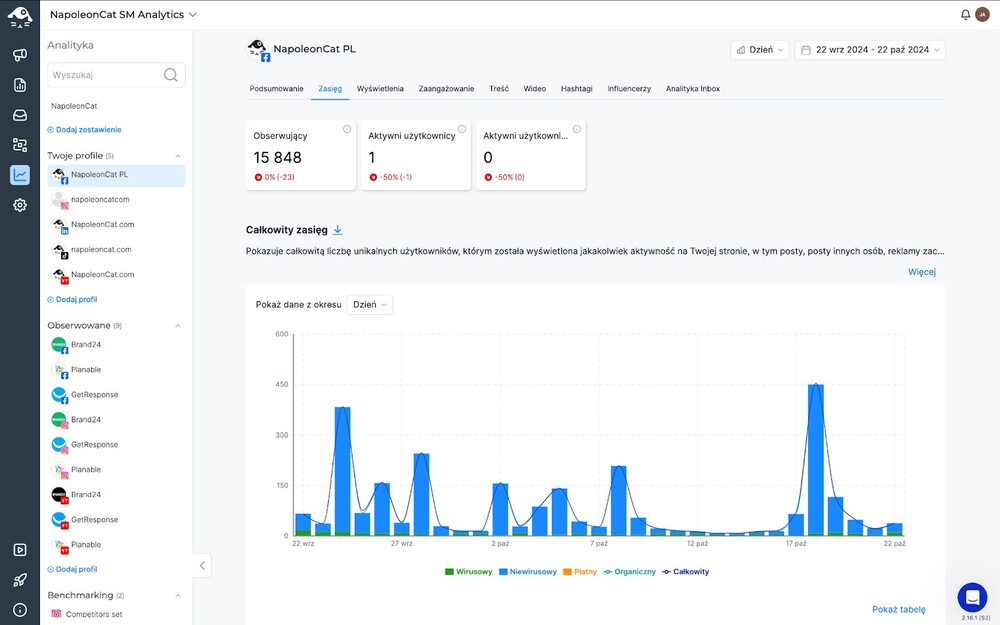Collapse the sidebar panel arrow
This screenshot has height=625, width=1000.
(x=202, y=565)
